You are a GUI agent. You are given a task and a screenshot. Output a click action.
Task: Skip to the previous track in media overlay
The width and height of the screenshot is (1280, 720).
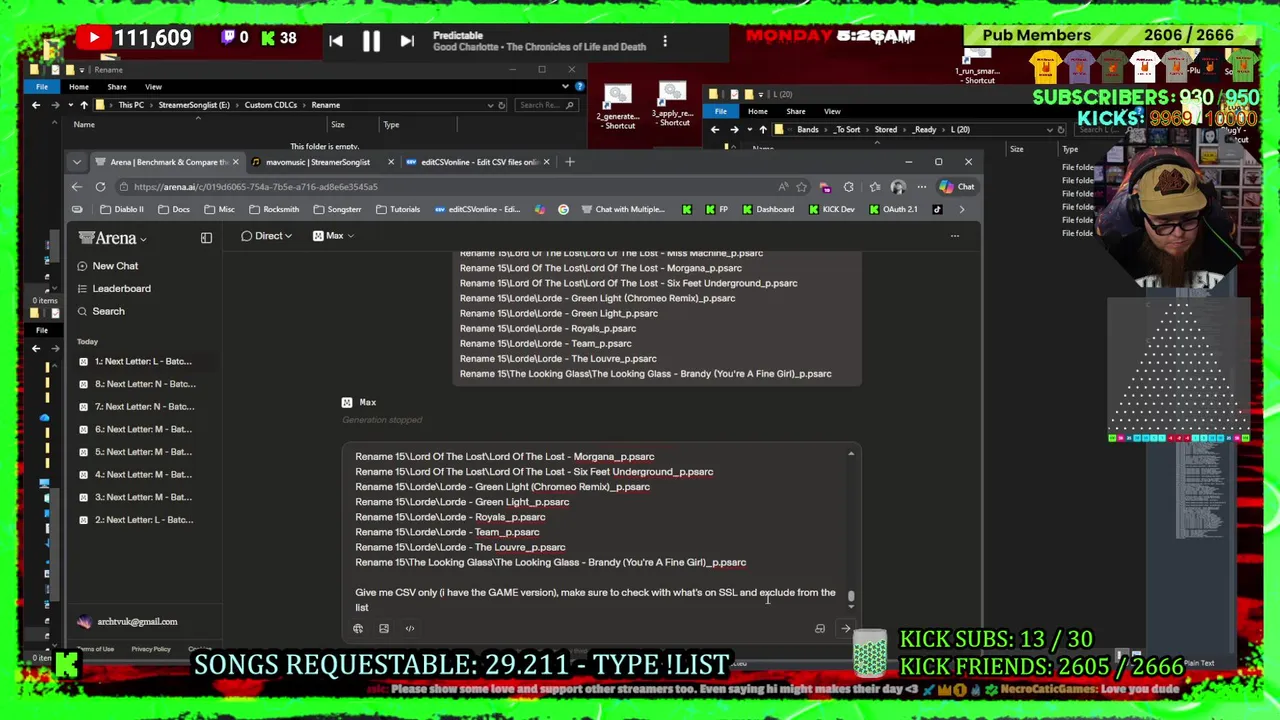click(x=336, y=41)
